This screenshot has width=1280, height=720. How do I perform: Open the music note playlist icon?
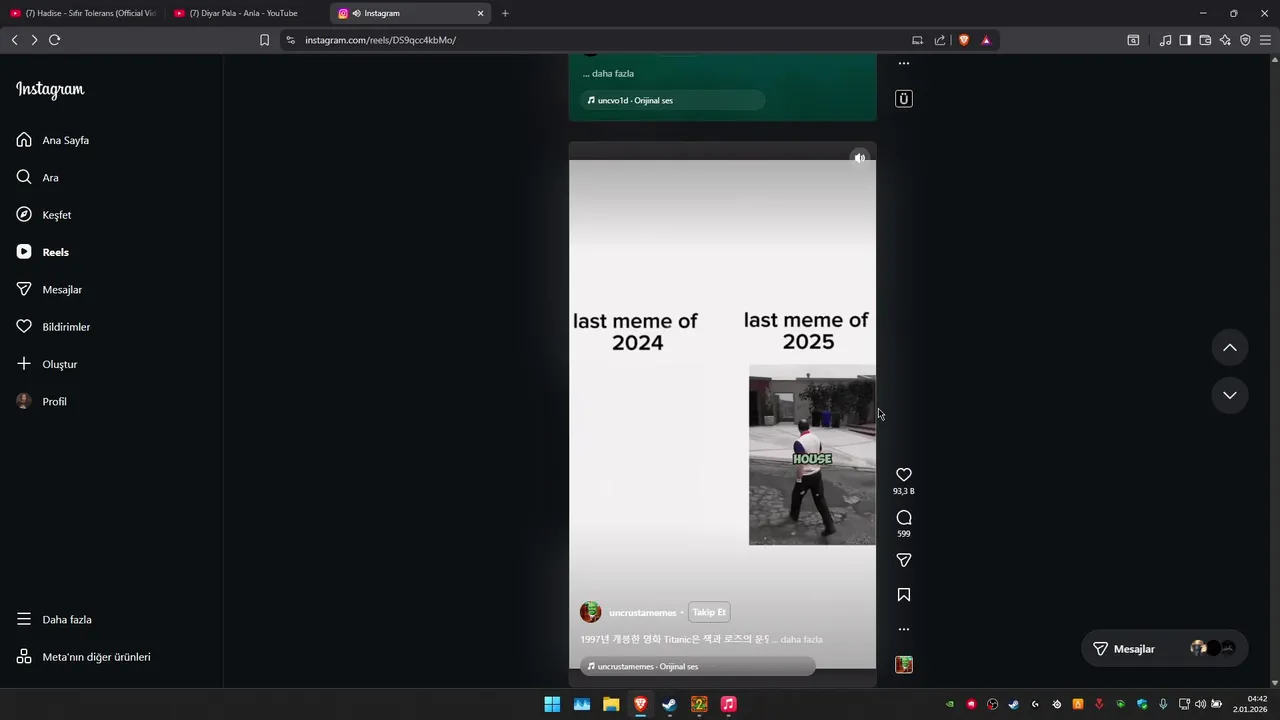point(1165,40)
